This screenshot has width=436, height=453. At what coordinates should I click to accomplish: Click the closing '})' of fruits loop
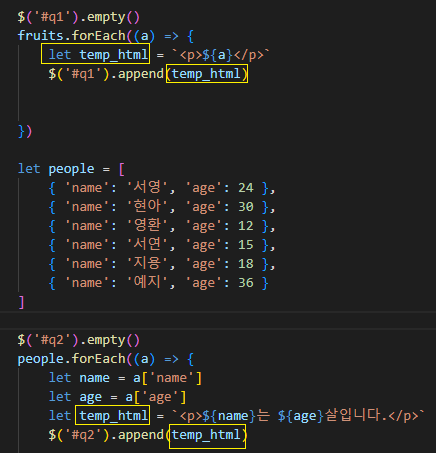[25, 131]
